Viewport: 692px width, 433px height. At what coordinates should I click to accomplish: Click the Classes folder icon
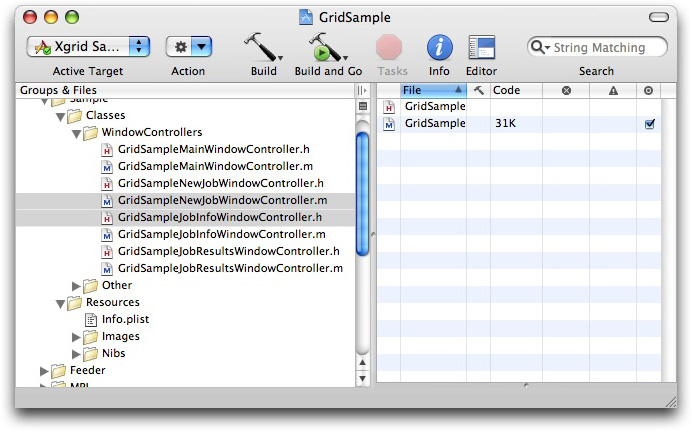point(75,116)
